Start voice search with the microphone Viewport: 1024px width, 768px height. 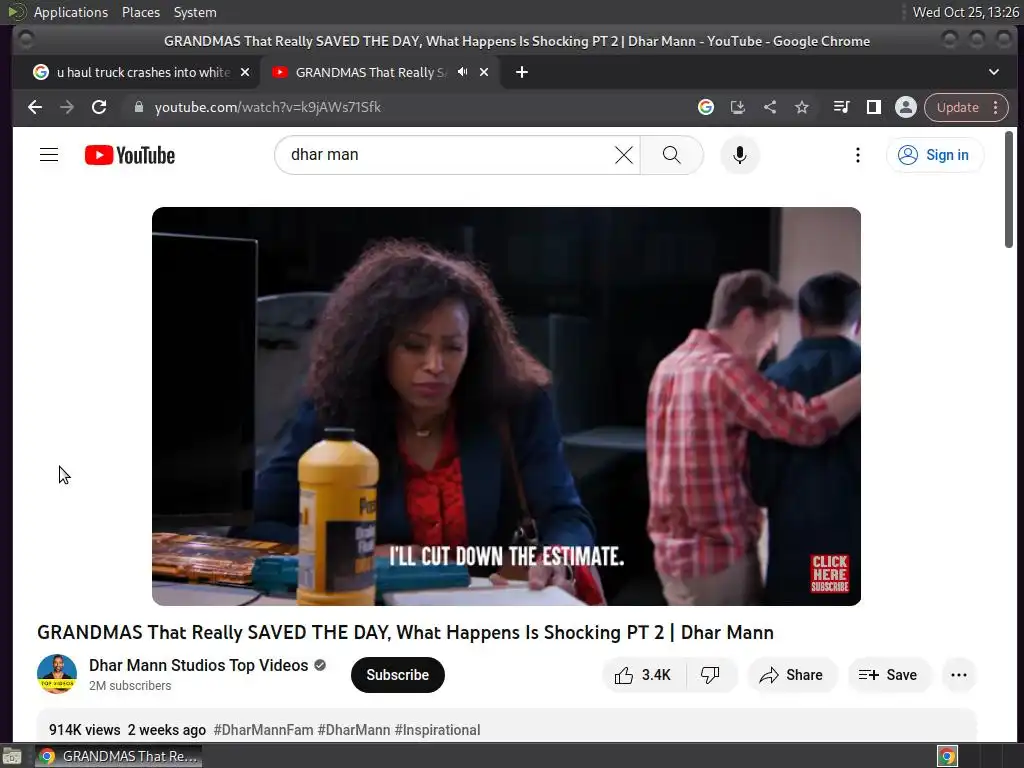pyautogui.click(x=739, y=155)
